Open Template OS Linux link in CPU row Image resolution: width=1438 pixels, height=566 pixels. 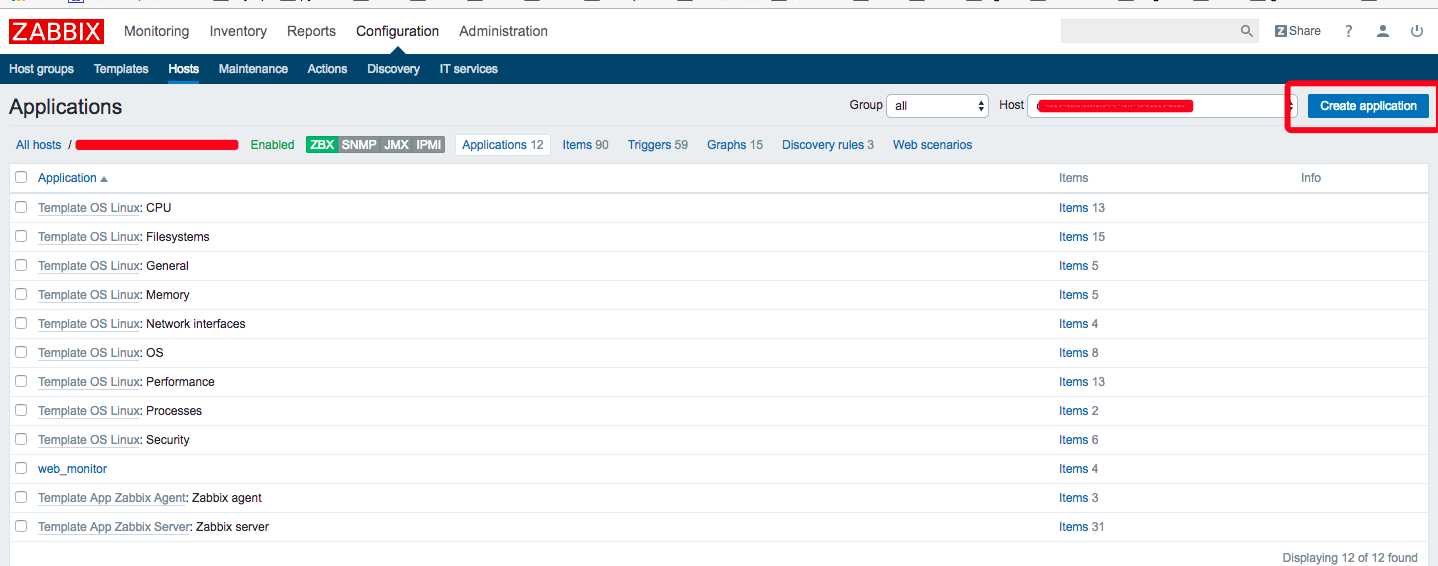[x=89, y=207]
